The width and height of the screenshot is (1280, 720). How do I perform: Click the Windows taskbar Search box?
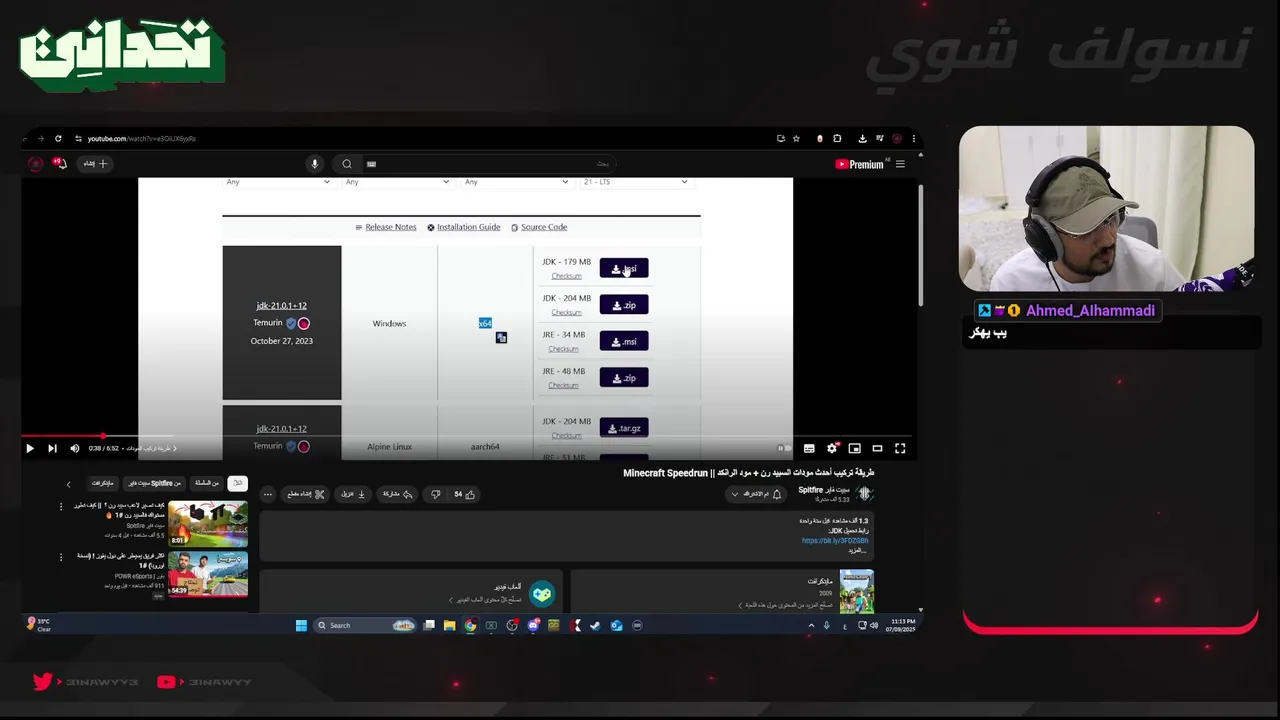pyautogui.click(x=365, y=626)
